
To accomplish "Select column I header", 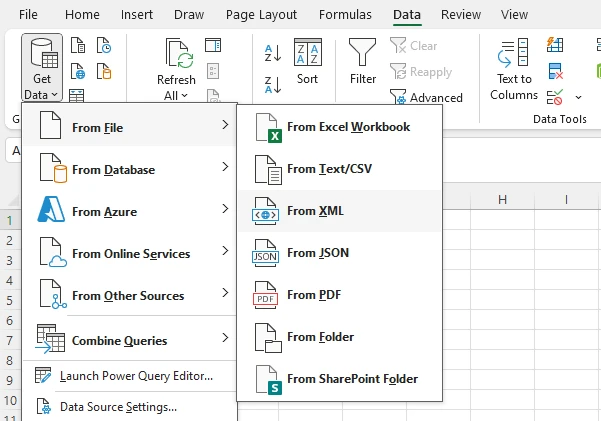I will 566,199.
